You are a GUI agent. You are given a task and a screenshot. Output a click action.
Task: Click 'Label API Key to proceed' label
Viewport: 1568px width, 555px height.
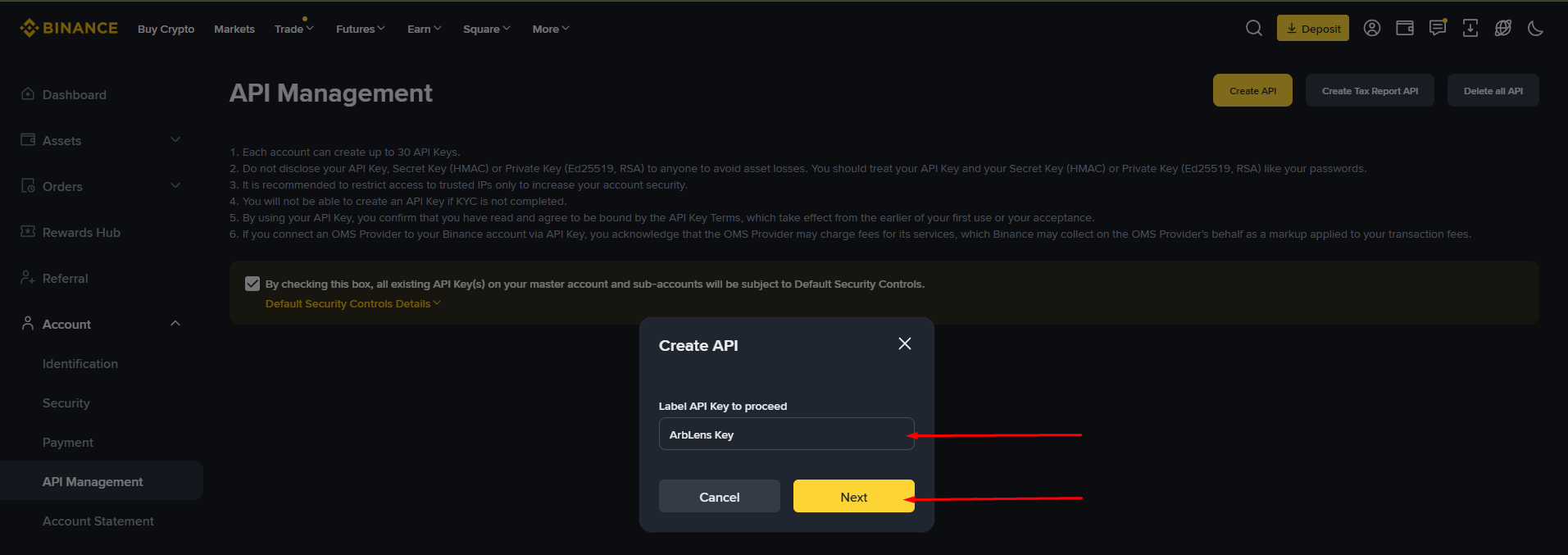pyautogui.click(x=723, y=406)
